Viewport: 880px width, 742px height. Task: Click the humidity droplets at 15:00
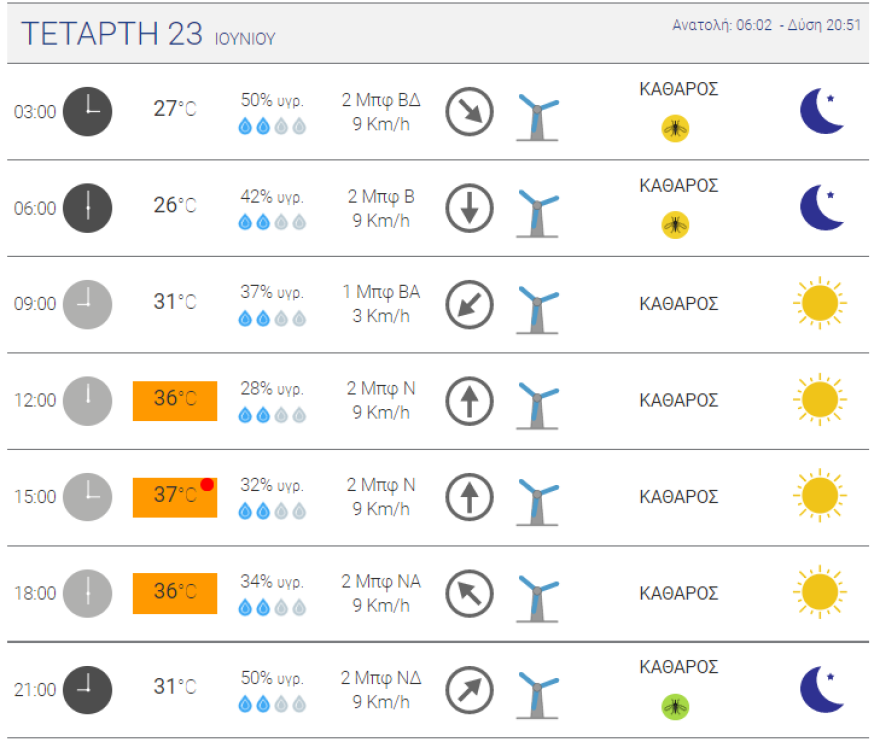[x=272, y=512]
